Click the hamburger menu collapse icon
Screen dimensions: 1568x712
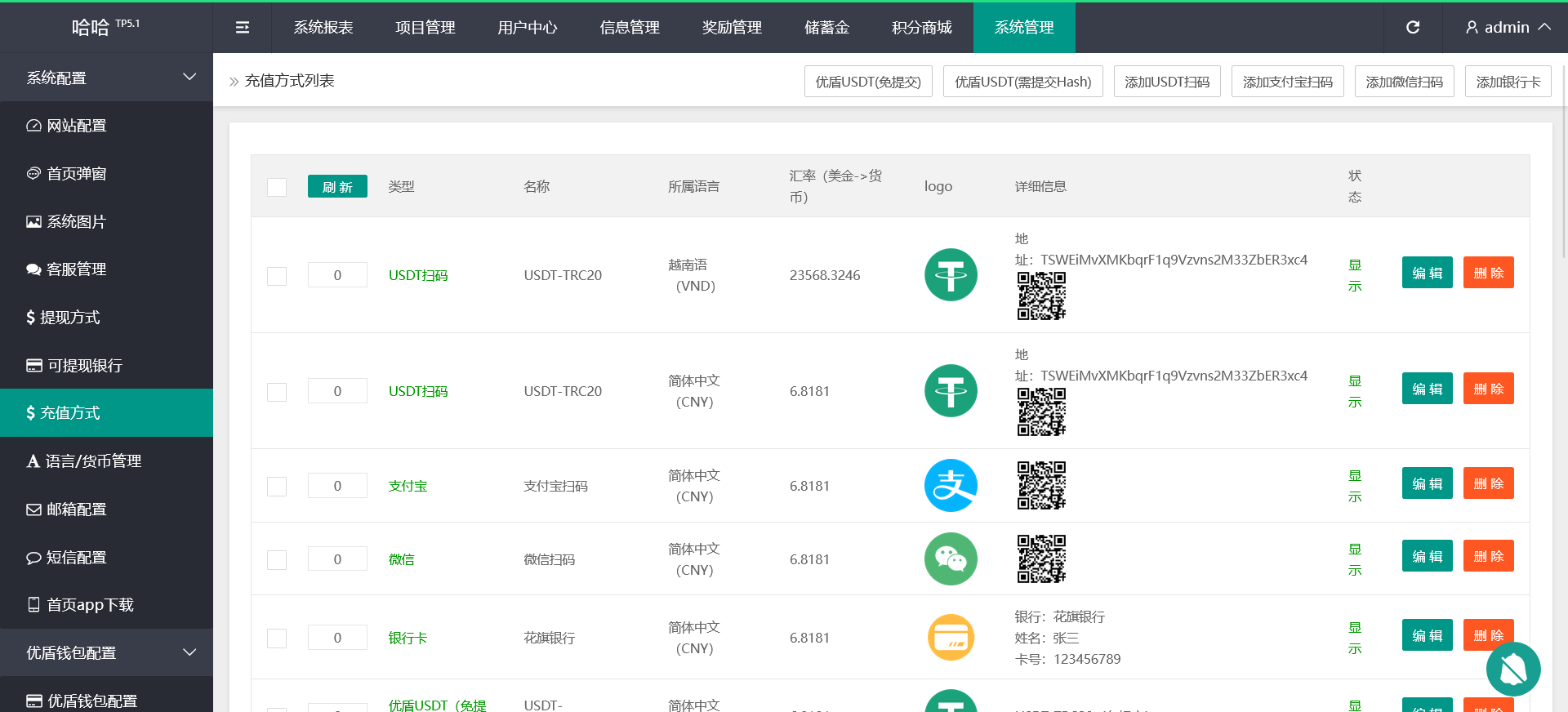point(243,28)
